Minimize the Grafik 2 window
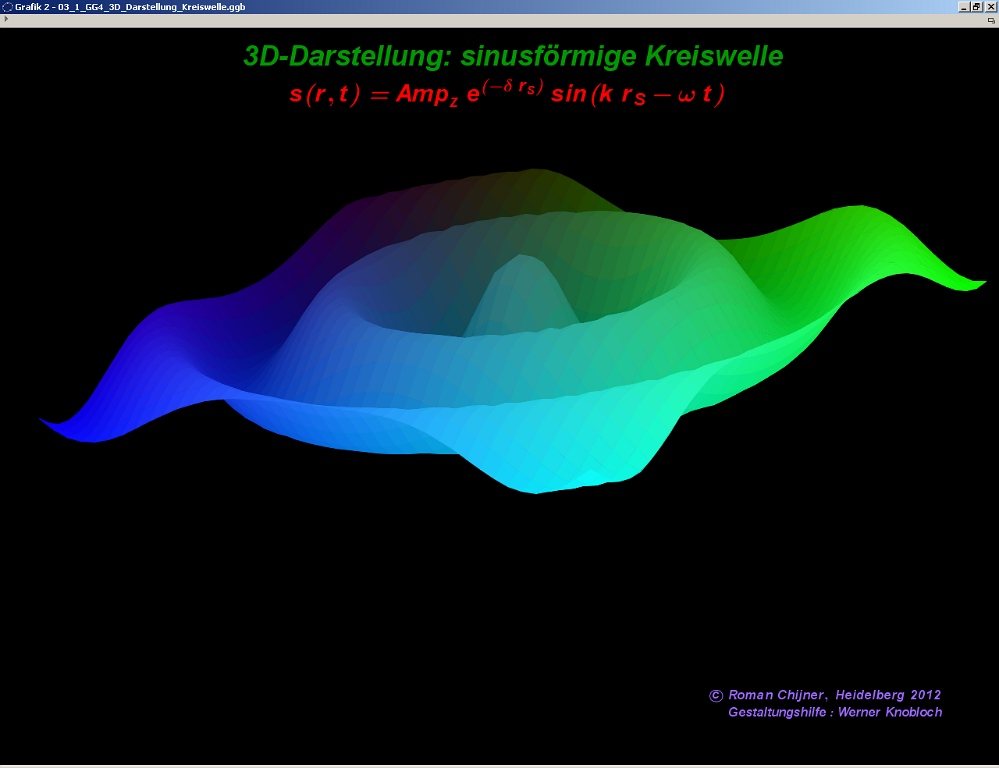 coord(963,6)
